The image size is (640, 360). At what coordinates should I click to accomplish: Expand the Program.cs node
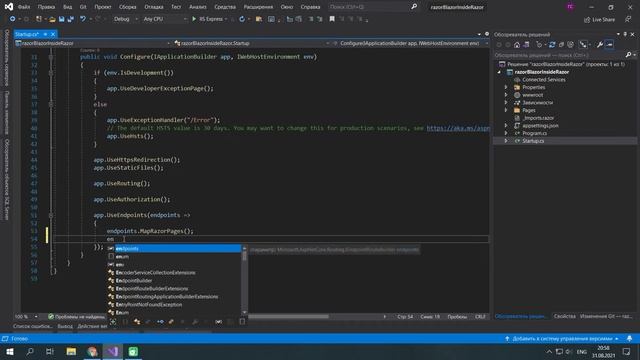[x=506, y=133]
